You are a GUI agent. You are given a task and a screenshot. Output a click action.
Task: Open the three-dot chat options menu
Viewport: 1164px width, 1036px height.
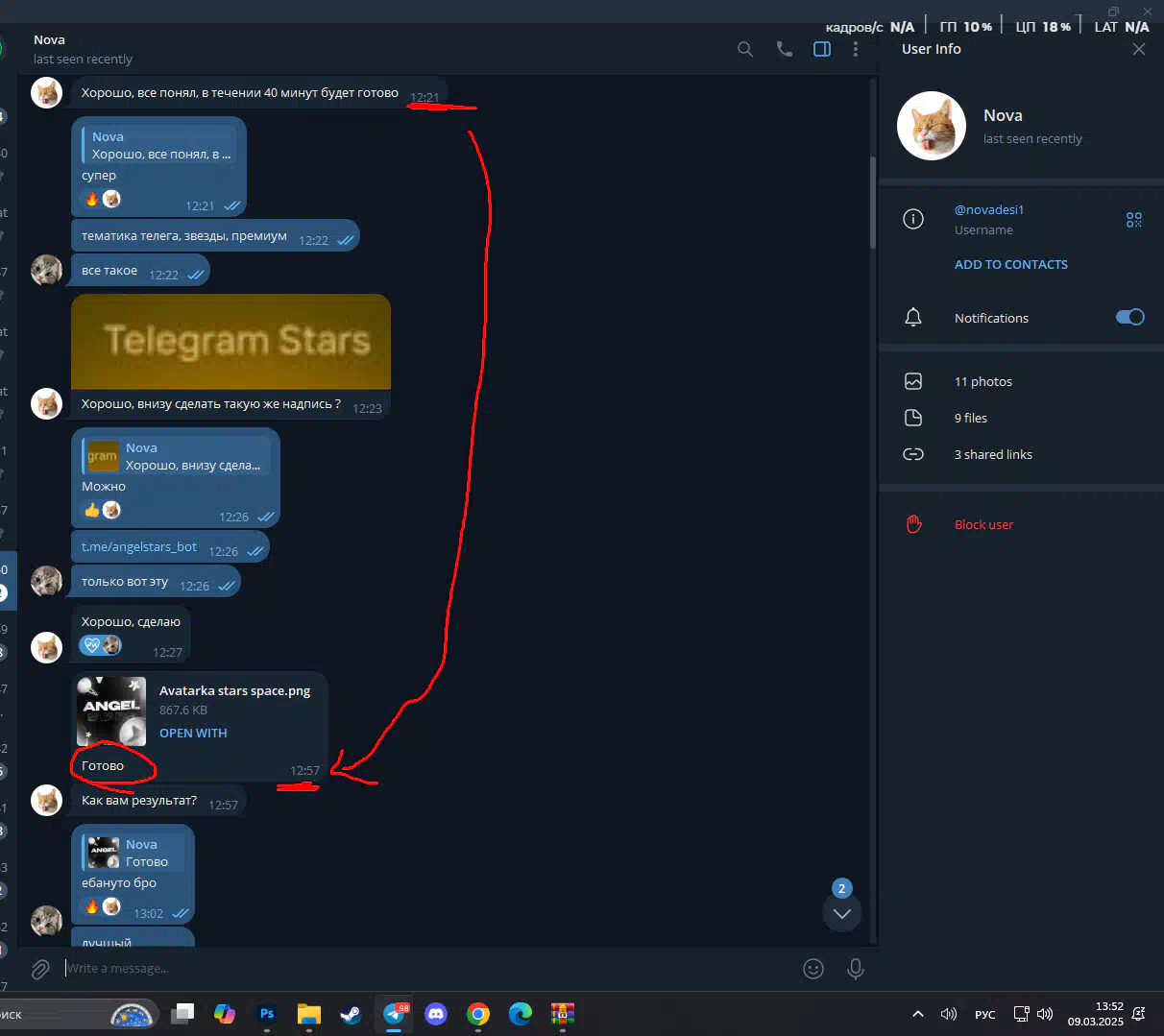[856, 49]
